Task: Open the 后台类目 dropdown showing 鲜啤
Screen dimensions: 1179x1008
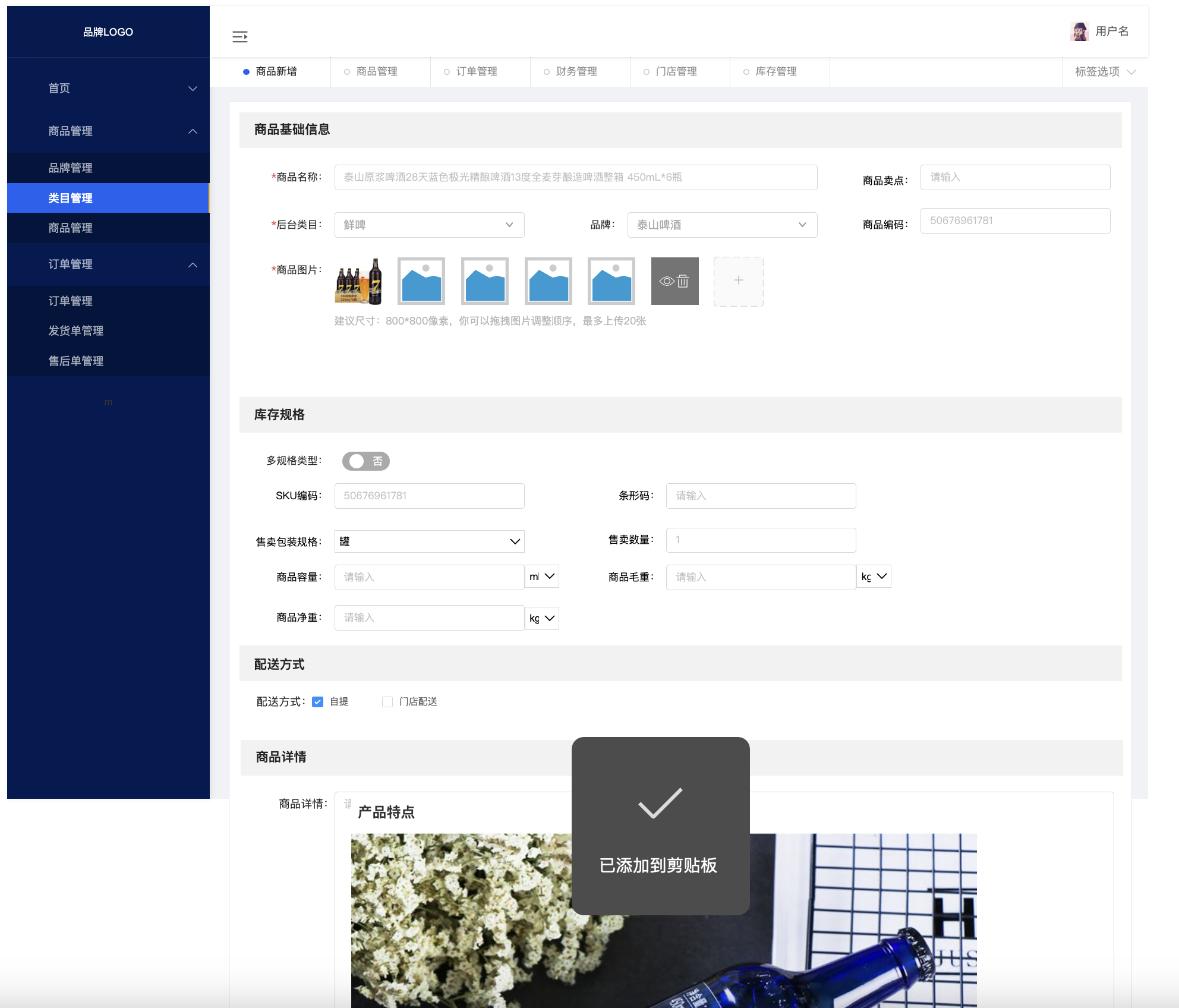Action: tap(429, 225)
